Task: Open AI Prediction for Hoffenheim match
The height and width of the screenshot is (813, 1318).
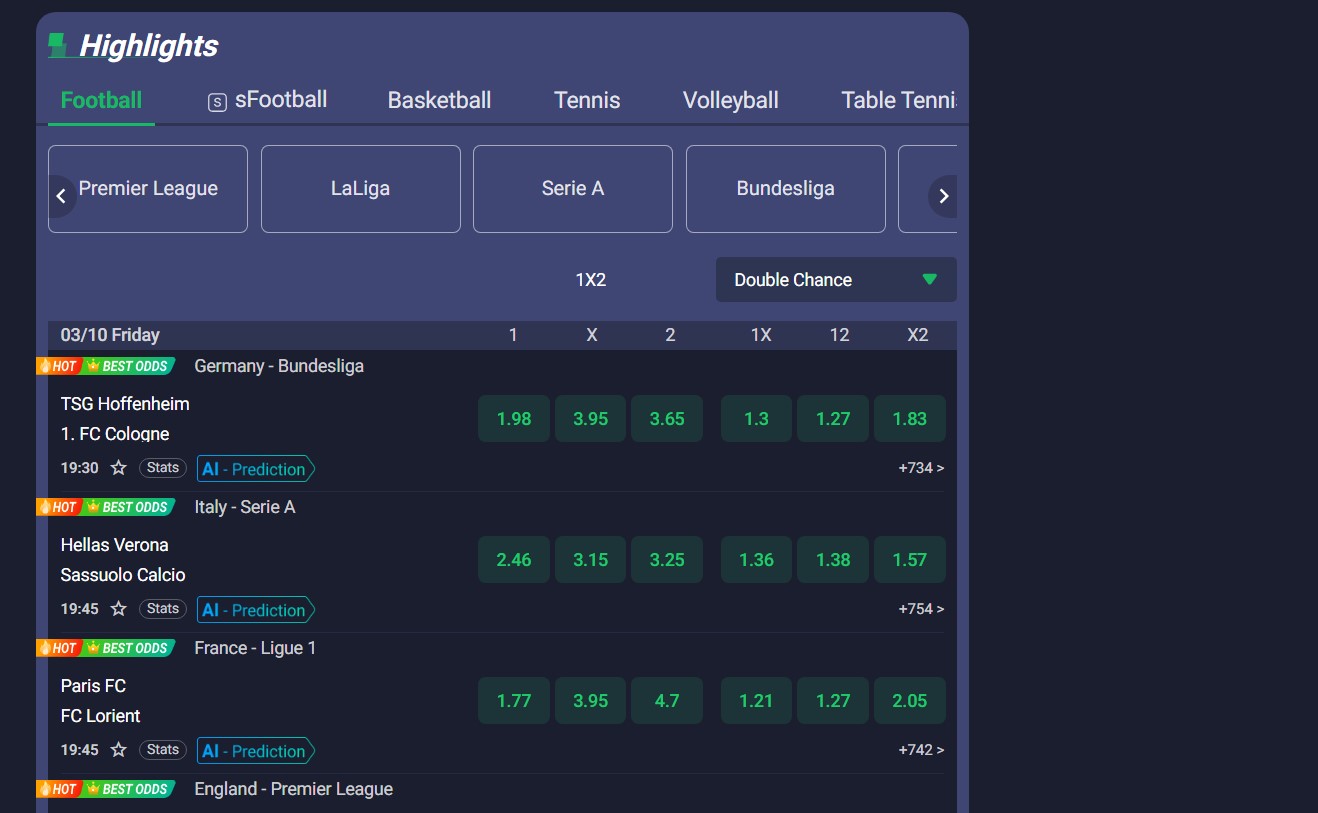Action: (x=255, y=469)
